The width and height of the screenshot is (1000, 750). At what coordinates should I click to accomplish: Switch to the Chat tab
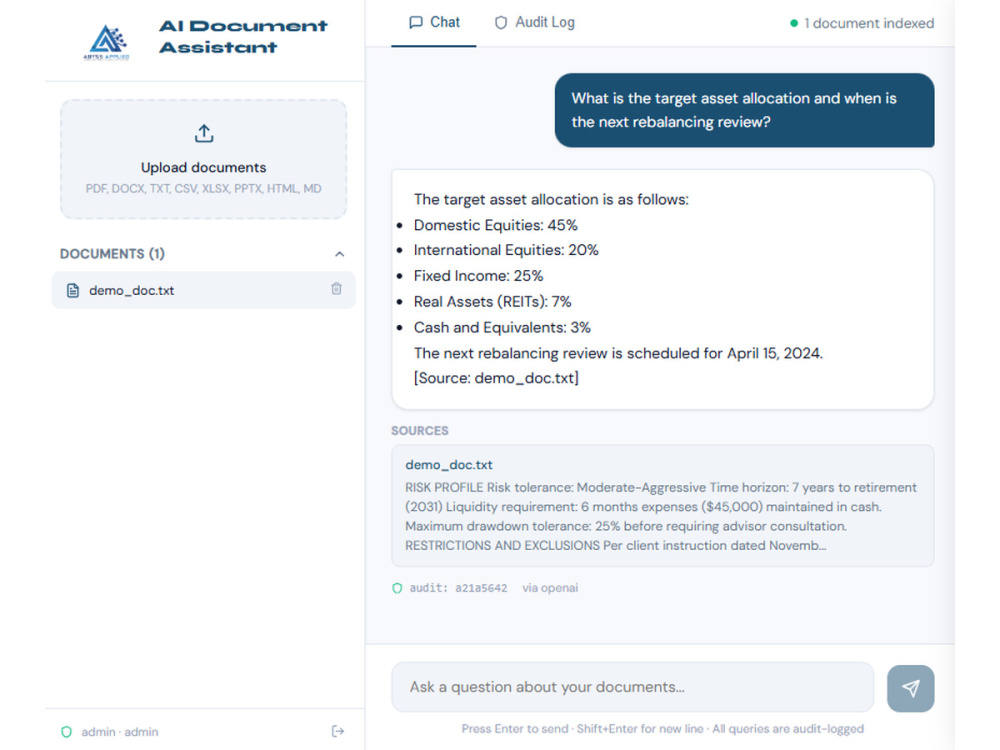[x=434, y=23]
